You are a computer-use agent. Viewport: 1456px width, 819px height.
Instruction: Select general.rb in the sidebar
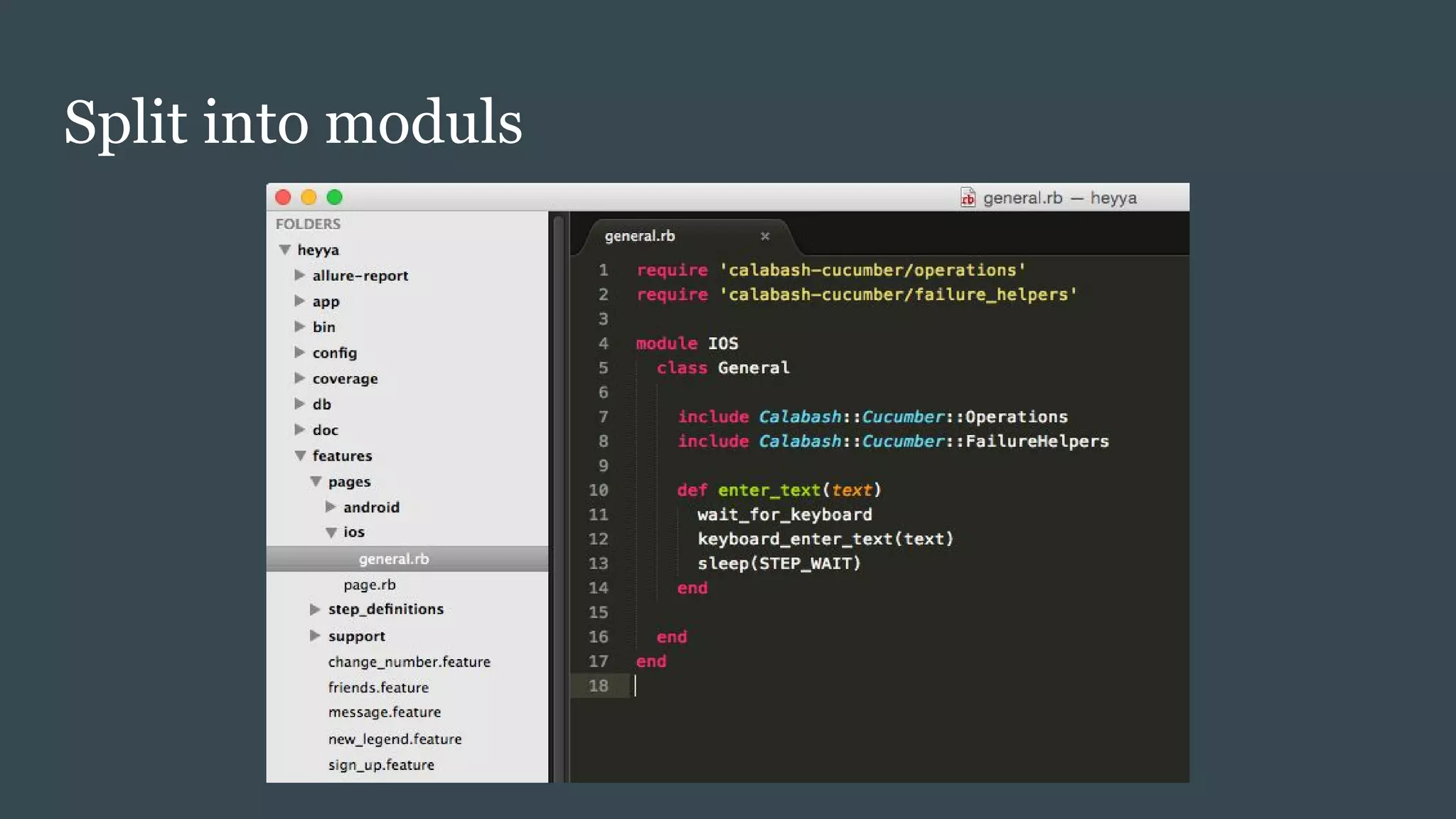point(407,559)
